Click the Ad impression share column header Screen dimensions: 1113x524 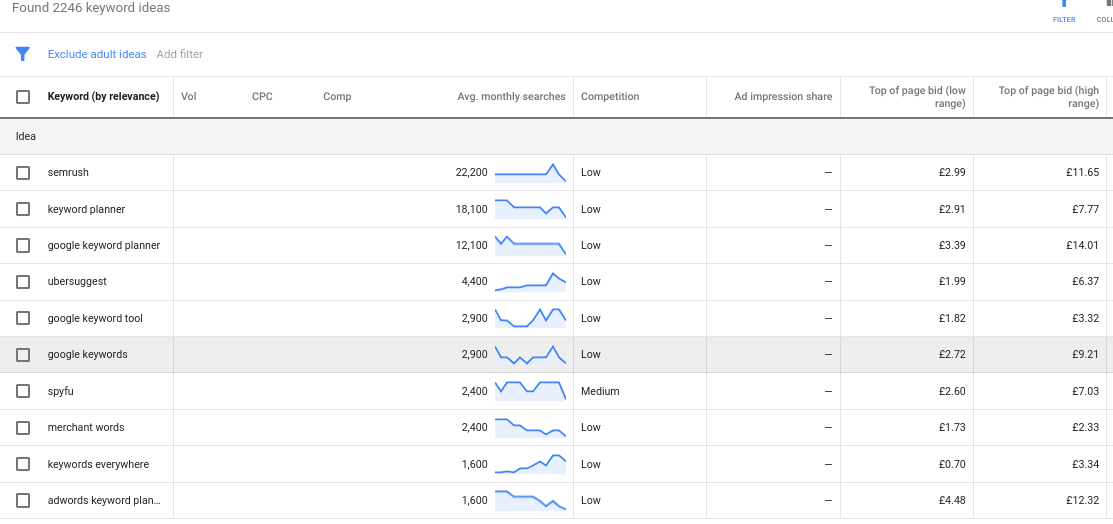click(x=783, y=97)
